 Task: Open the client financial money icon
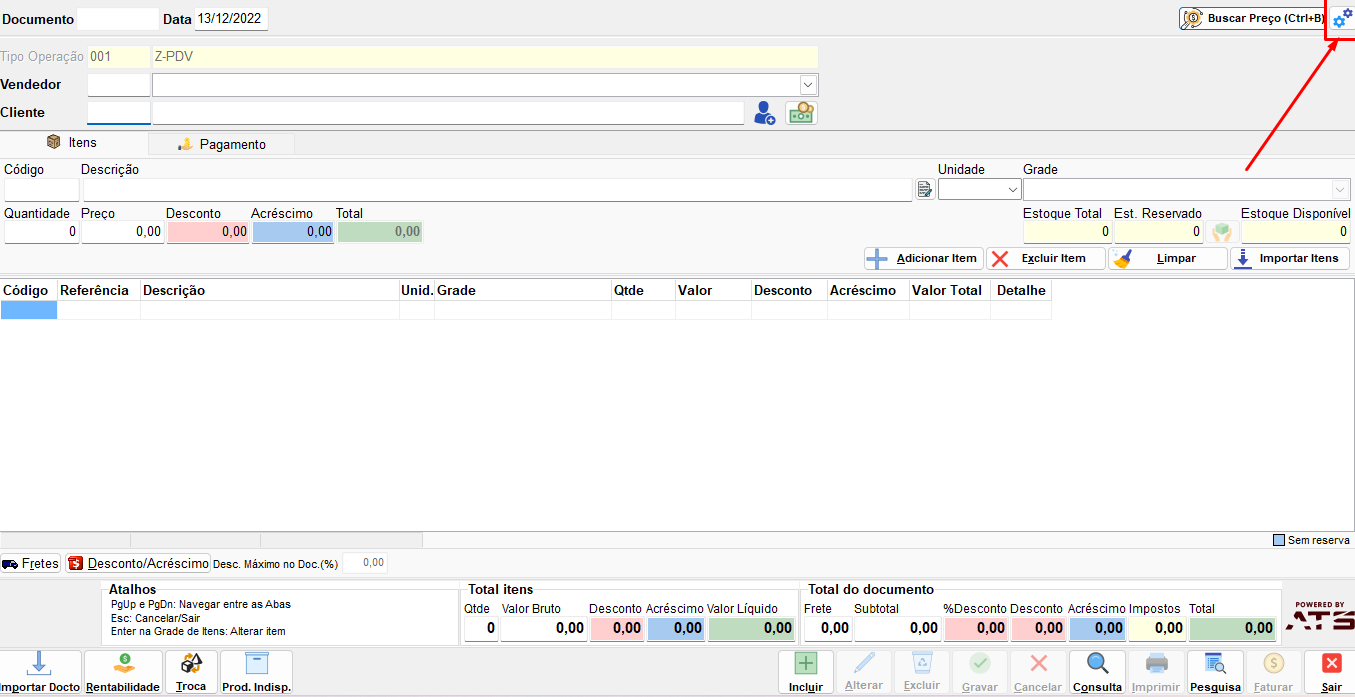[x=801, y=113]
